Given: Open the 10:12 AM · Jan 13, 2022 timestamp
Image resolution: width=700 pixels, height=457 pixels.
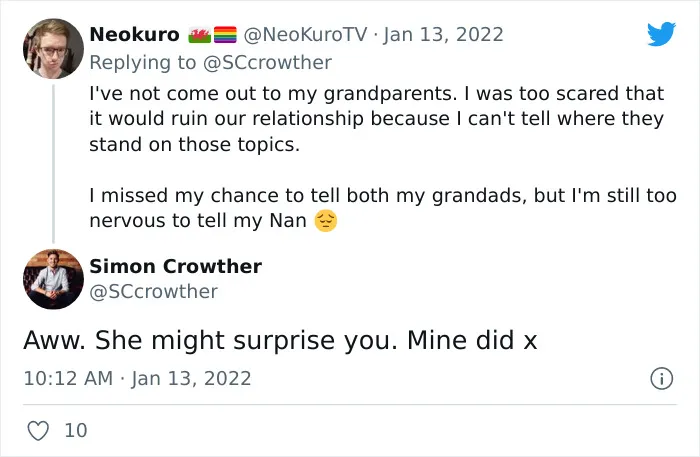Looking at the screenshot, I should coord(138,378).
